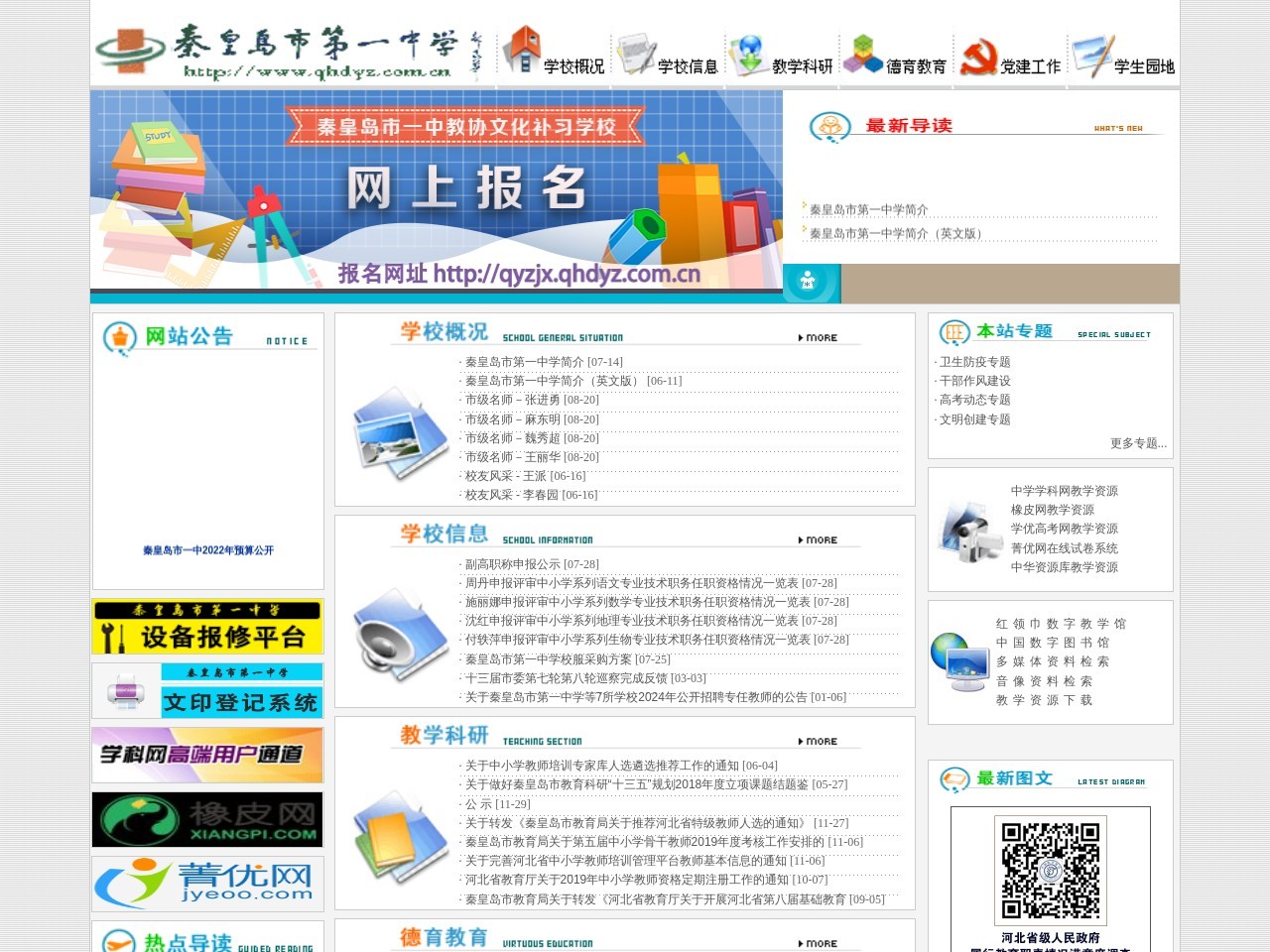Screen dimensions: 1270x952
Task: Click the school logo emblem icon
Action: click(x=130, y=51)
